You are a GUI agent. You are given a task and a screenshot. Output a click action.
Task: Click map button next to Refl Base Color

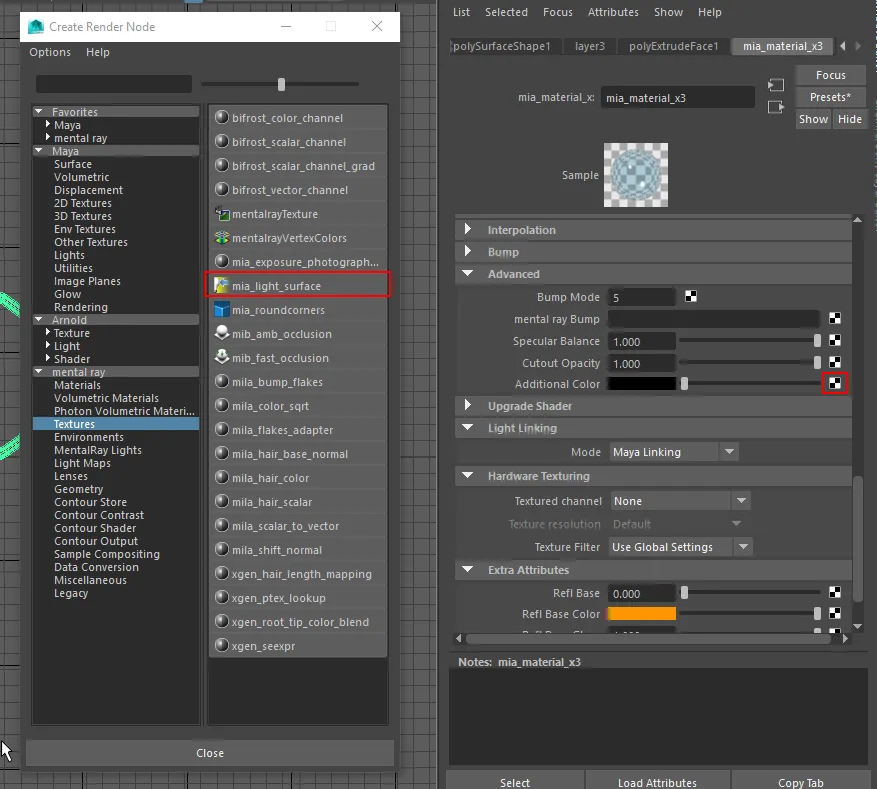click(x=835, y=614)
